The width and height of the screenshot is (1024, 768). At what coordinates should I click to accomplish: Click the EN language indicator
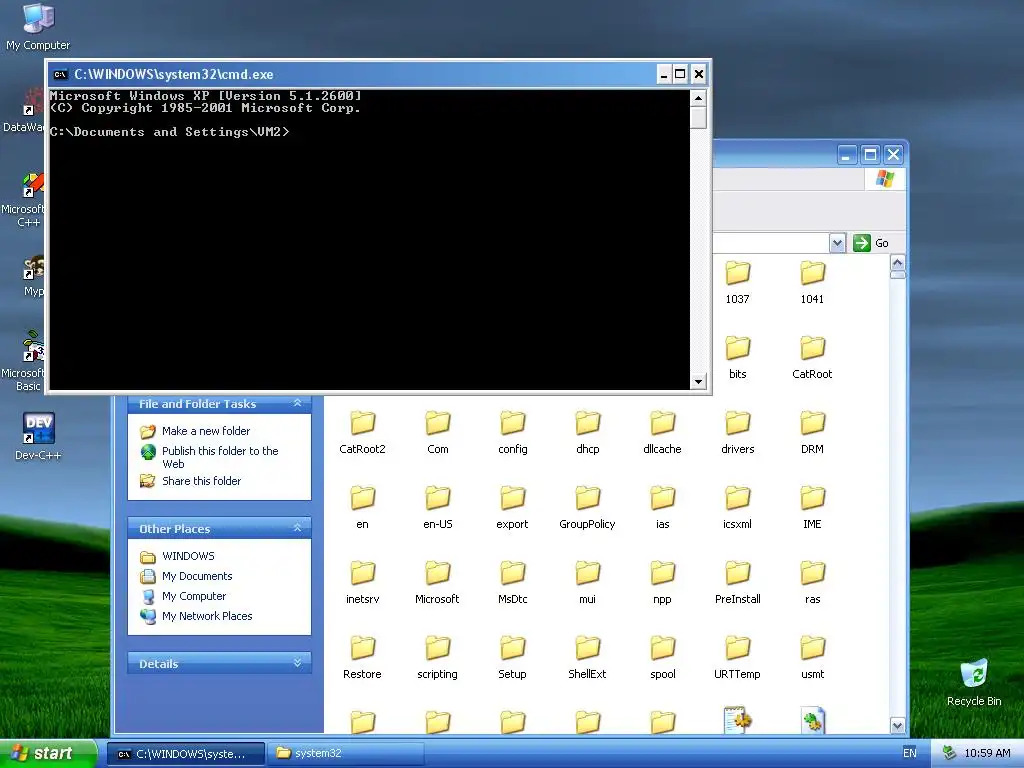pyautogui.click(x=910, y=754)
